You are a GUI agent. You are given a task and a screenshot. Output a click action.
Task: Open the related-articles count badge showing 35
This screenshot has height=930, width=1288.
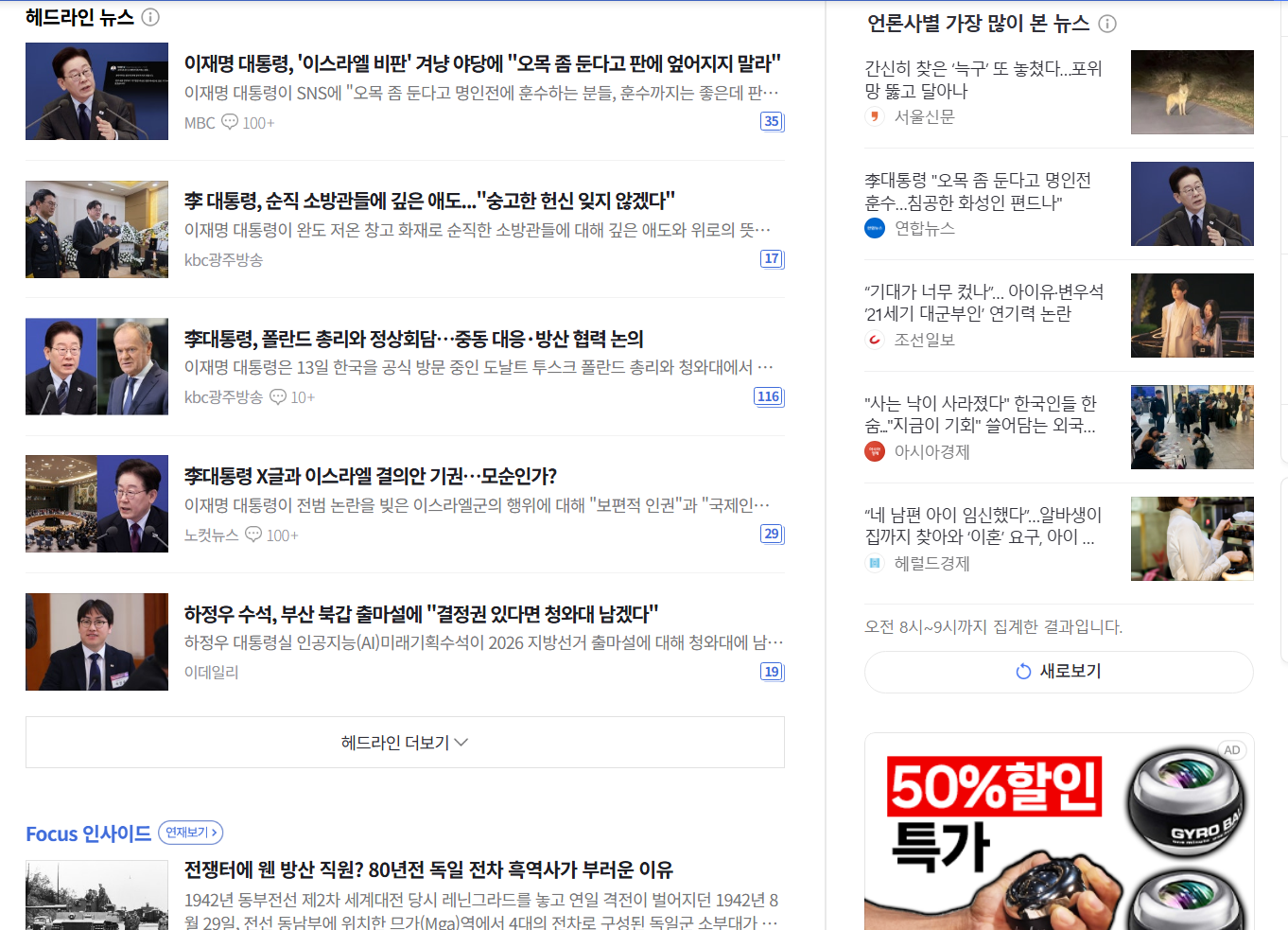click(772, 121)
